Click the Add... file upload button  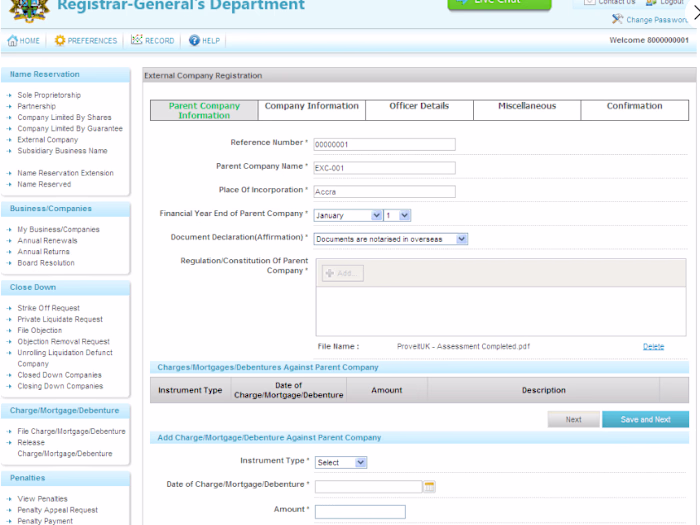342,273
